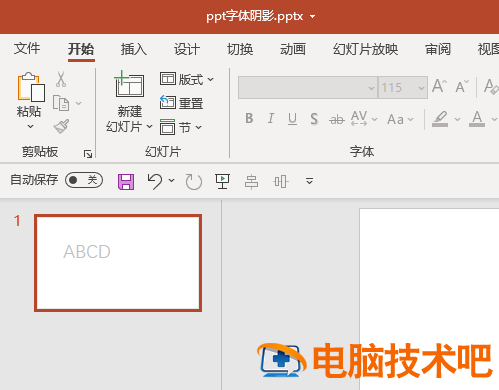This screenshot has height=390, width=499.
Task: Click the purple Save icon
Action: point(126,182)
